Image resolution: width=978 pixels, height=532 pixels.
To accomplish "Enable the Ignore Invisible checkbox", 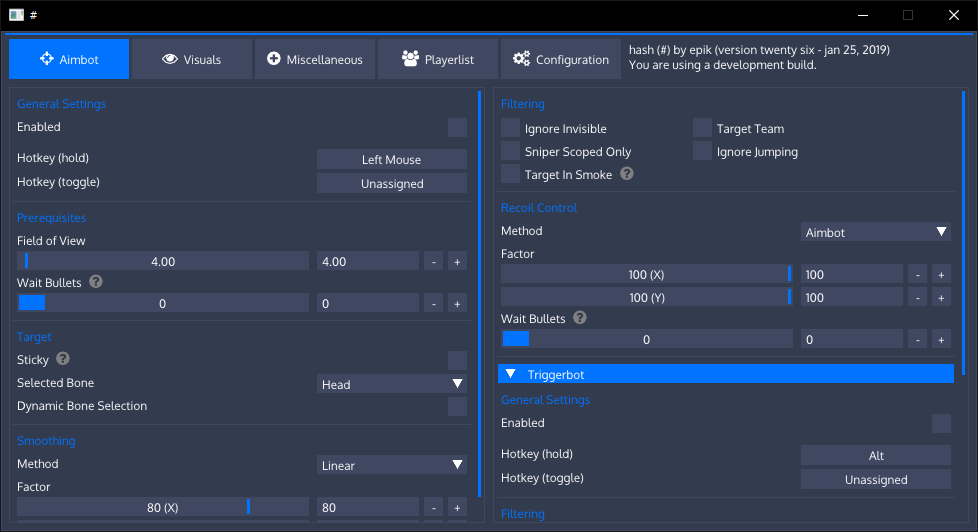I will pos(511,128).
